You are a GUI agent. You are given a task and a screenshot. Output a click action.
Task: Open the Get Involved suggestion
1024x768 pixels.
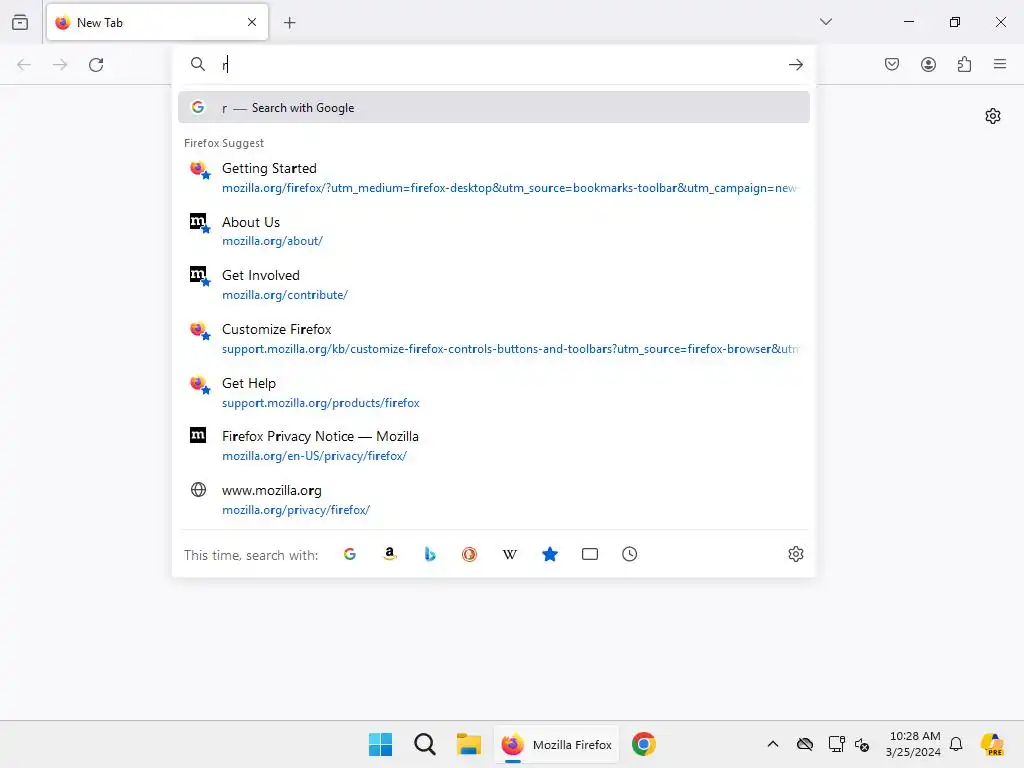(x=494, y=285)
